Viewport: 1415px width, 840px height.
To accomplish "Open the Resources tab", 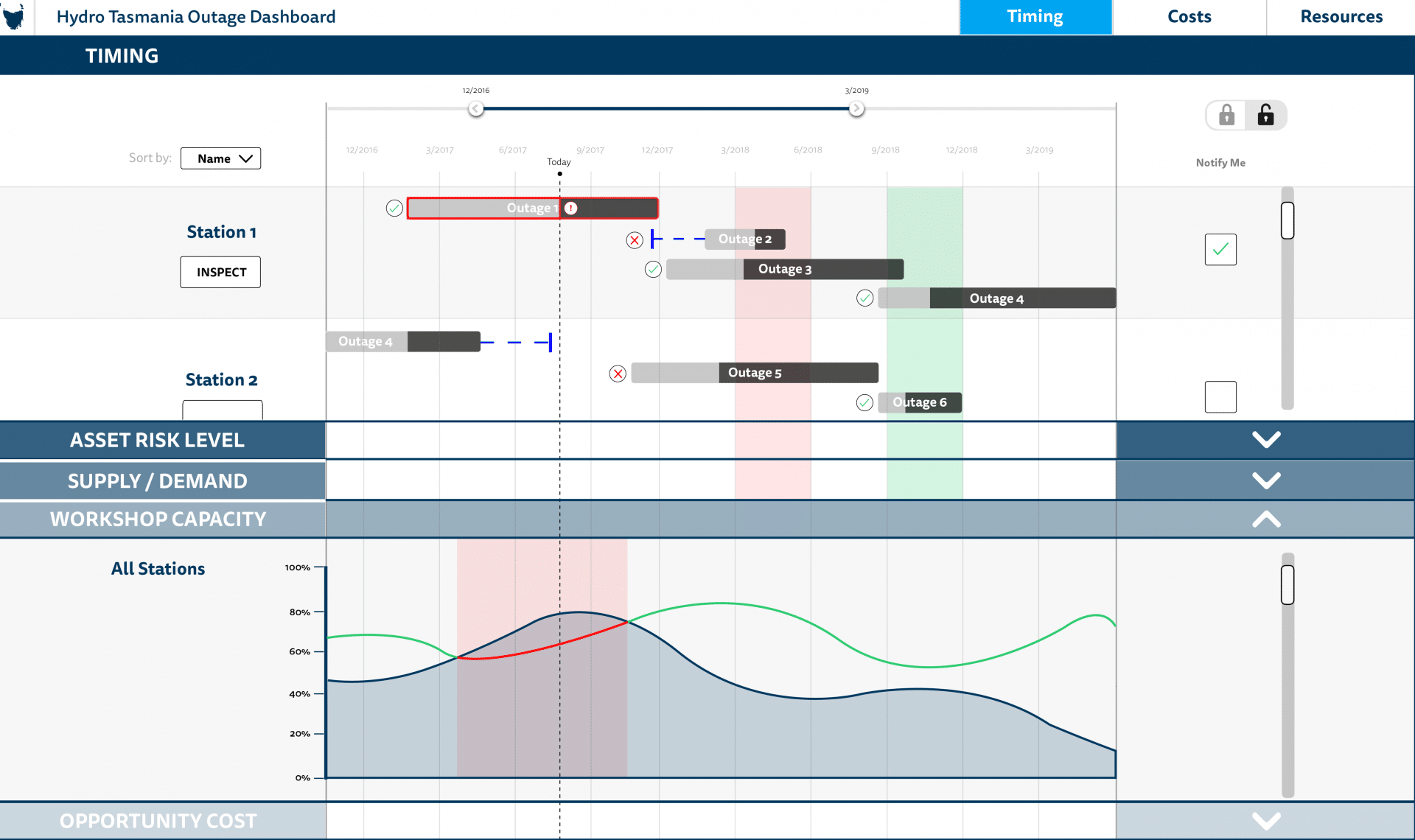I will [x=1341, y=16].
